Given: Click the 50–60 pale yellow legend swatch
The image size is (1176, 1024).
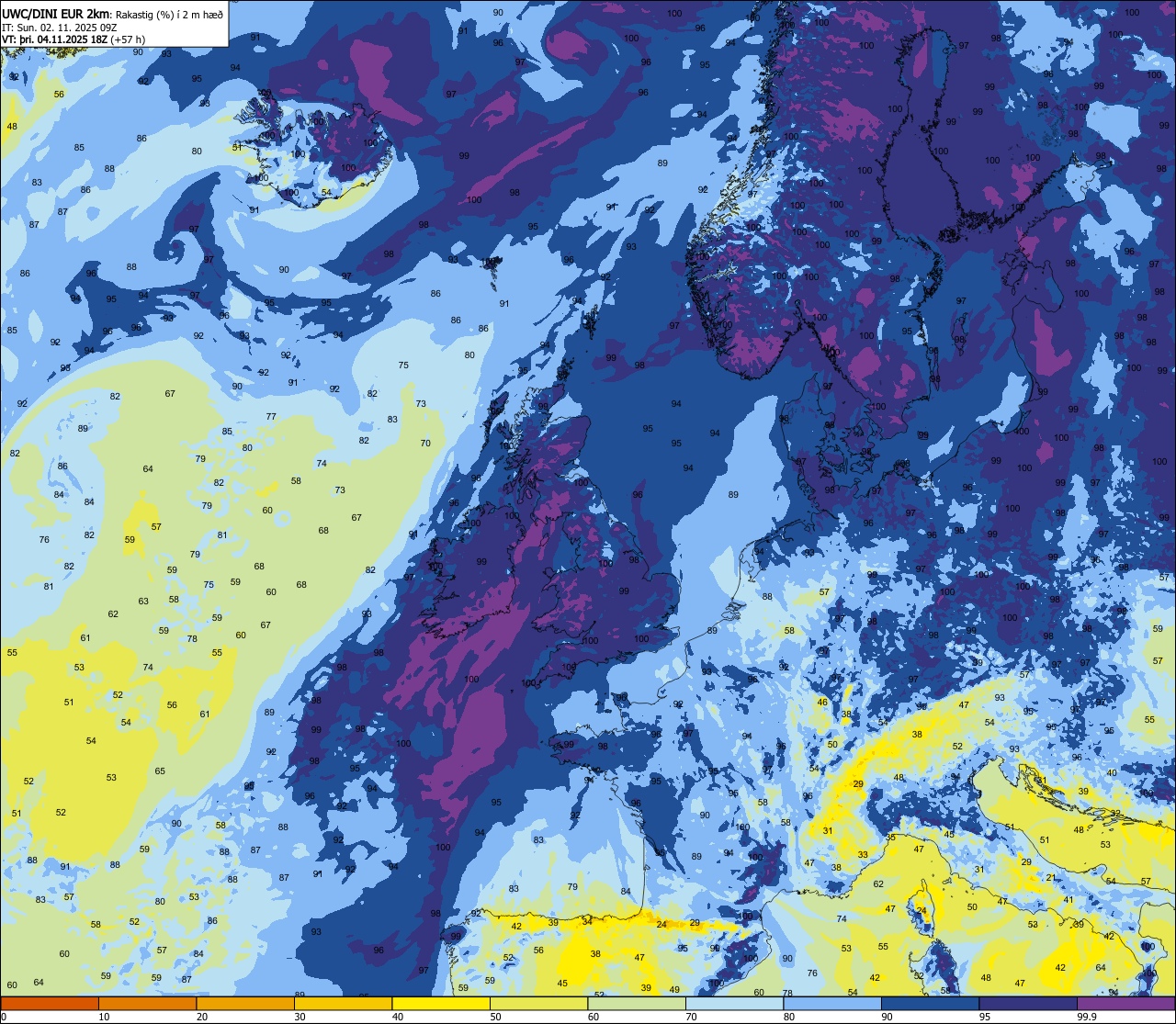Looking at the screenshot, I should click(x=538, y=1003).
